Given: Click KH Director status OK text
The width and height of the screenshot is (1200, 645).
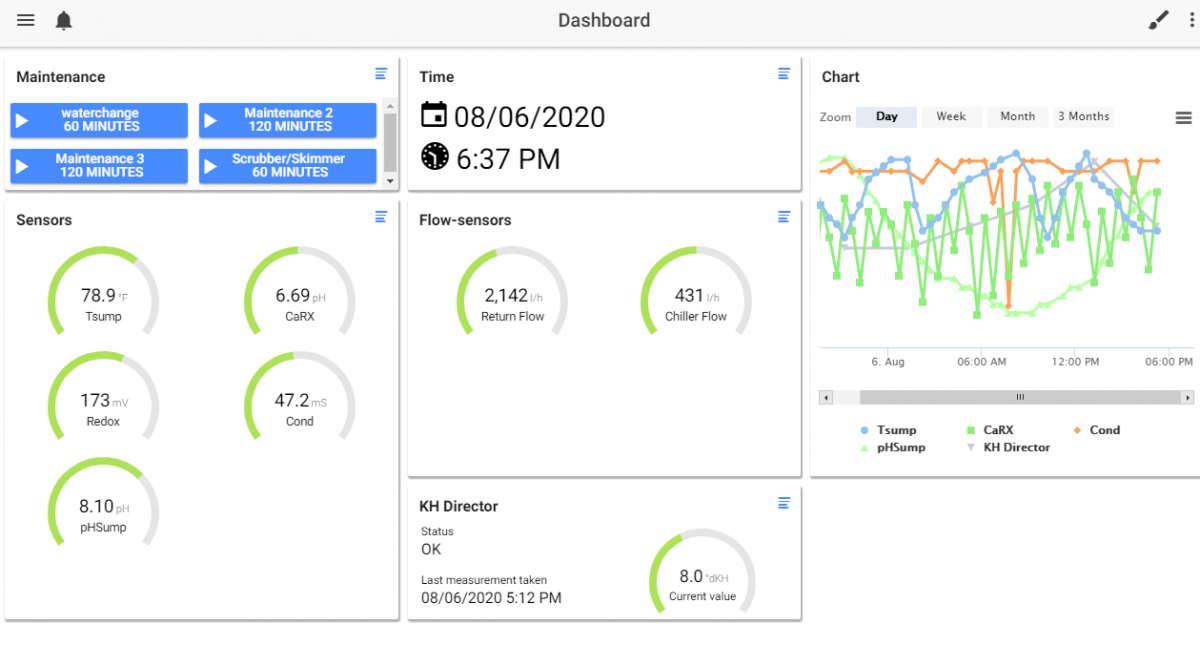Looking at the screenshot, I should click(431, 549).
